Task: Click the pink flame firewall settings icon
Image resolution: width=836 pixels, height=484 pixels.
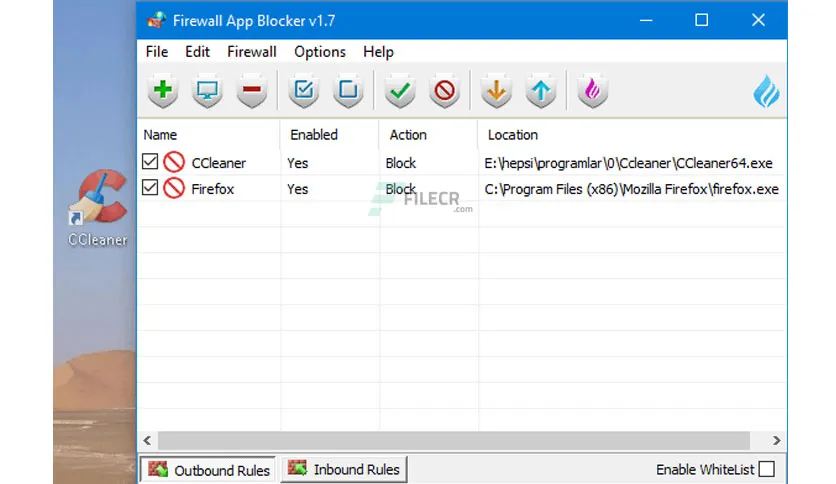Action: click(592, 90)
